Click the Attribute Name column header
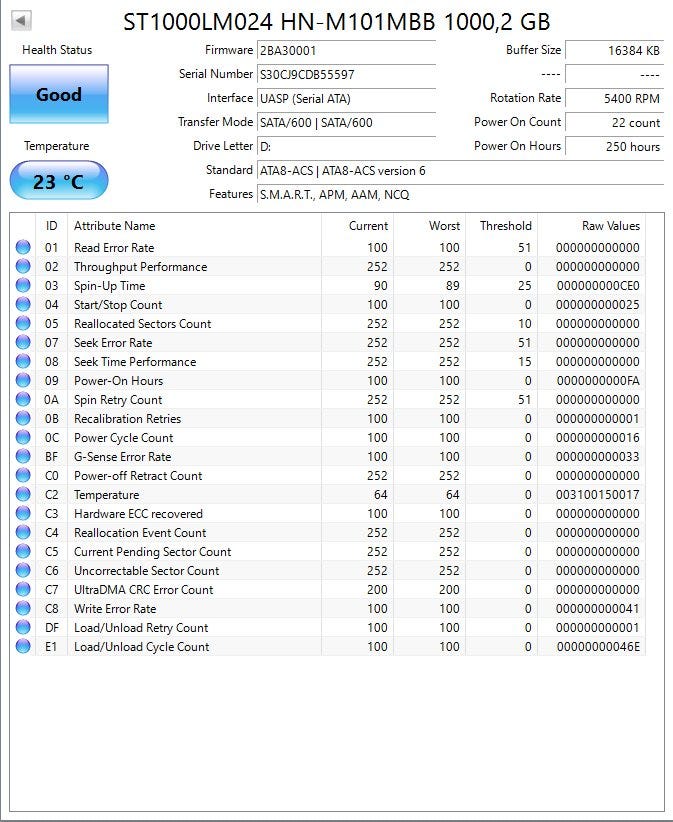The height and width of the screenshot is (822, 673). click(115, 226)
